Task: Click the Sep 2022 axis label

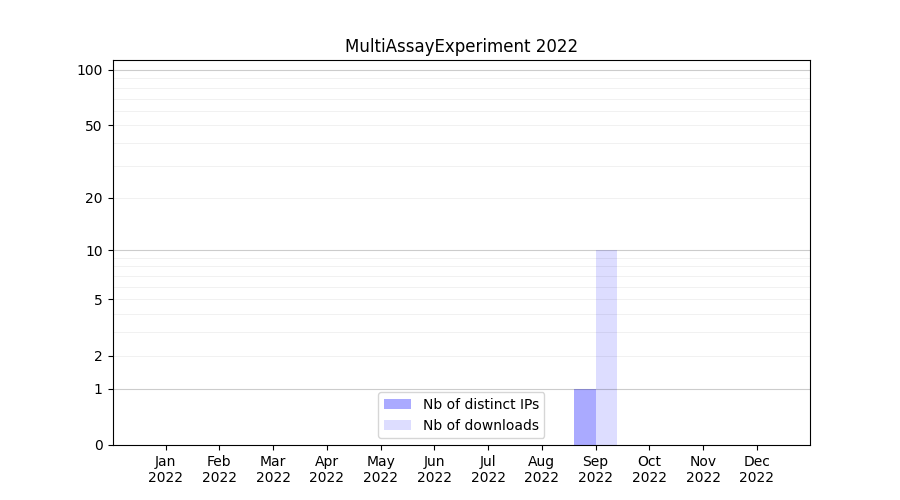Action: click(595, 469)
